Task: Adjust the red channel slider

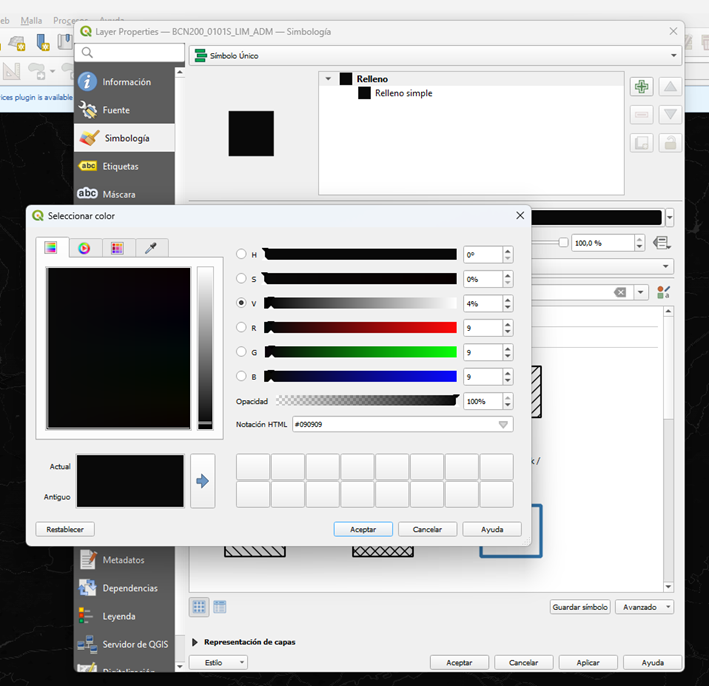Action: [360, 327]
